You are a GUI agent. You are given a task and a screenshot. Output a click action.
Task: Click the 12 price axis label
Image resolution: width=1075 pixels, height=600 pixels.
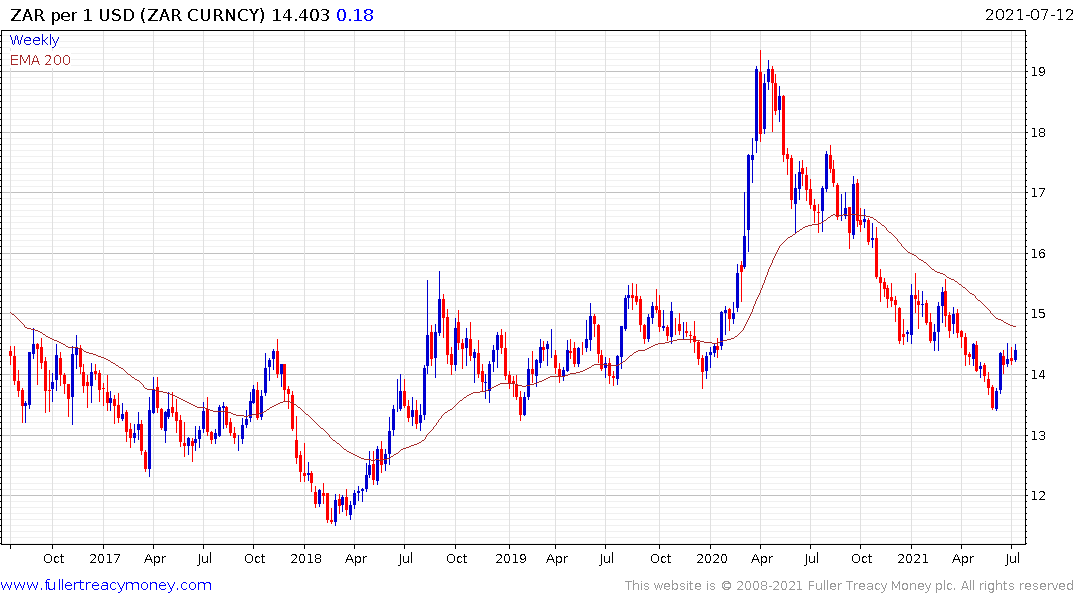[1037, 496]
